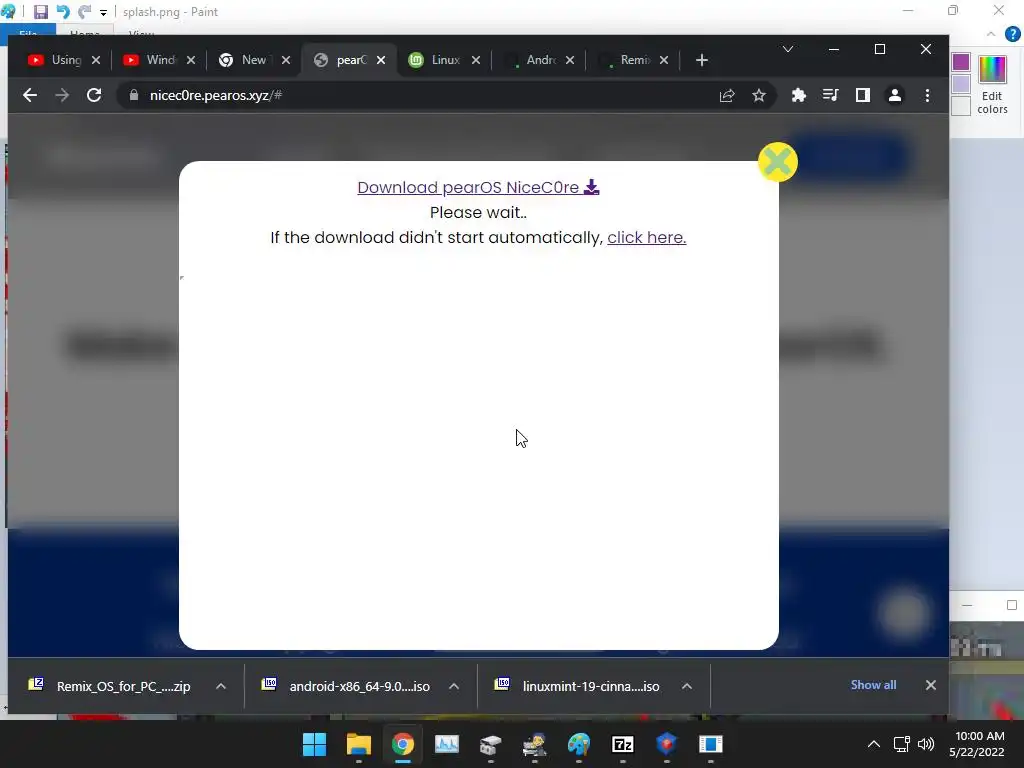The height and width of the screenshot is (768, 1024).
Task: Click the 'click here.' download link
Action: coord(647,237)
